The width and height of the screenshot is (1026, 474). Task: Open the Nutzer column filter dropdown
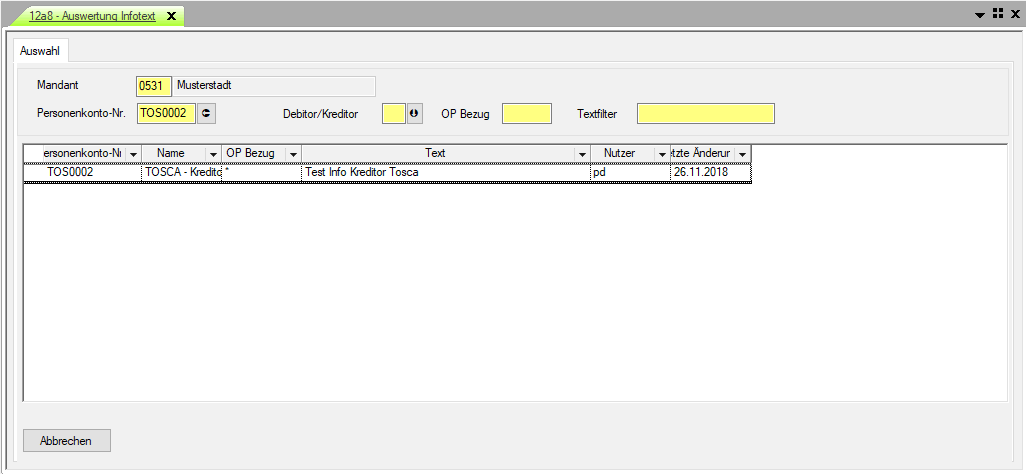(x=661, y=154)
